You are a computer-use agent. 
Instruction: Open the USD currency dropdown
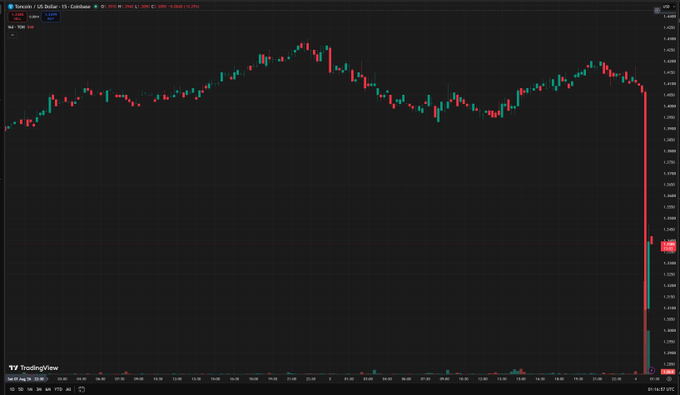tap(668, 7)
